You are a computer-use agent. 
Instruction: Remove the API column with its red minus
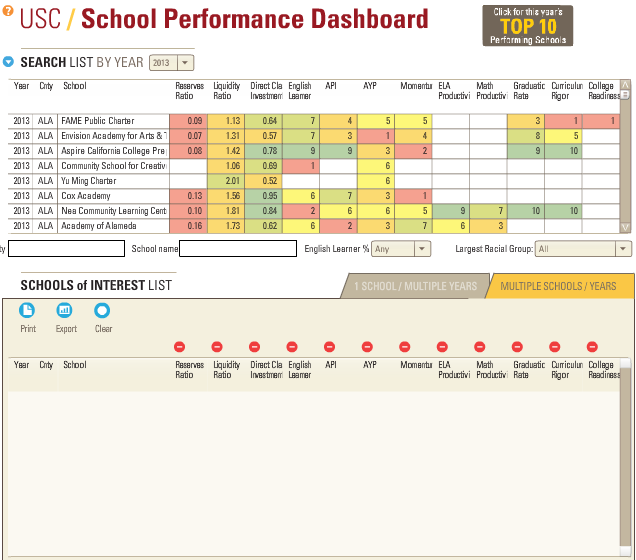(330, 346)
